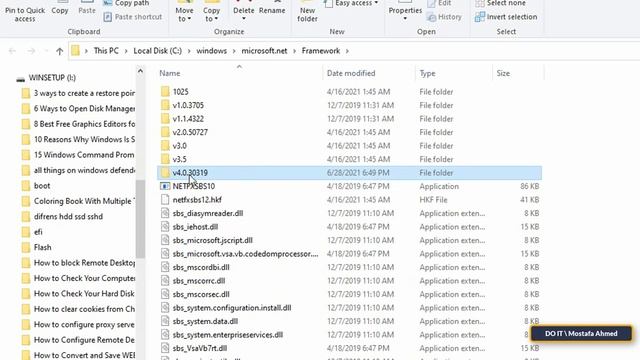Sort by Size column header

tap(503, 73)
